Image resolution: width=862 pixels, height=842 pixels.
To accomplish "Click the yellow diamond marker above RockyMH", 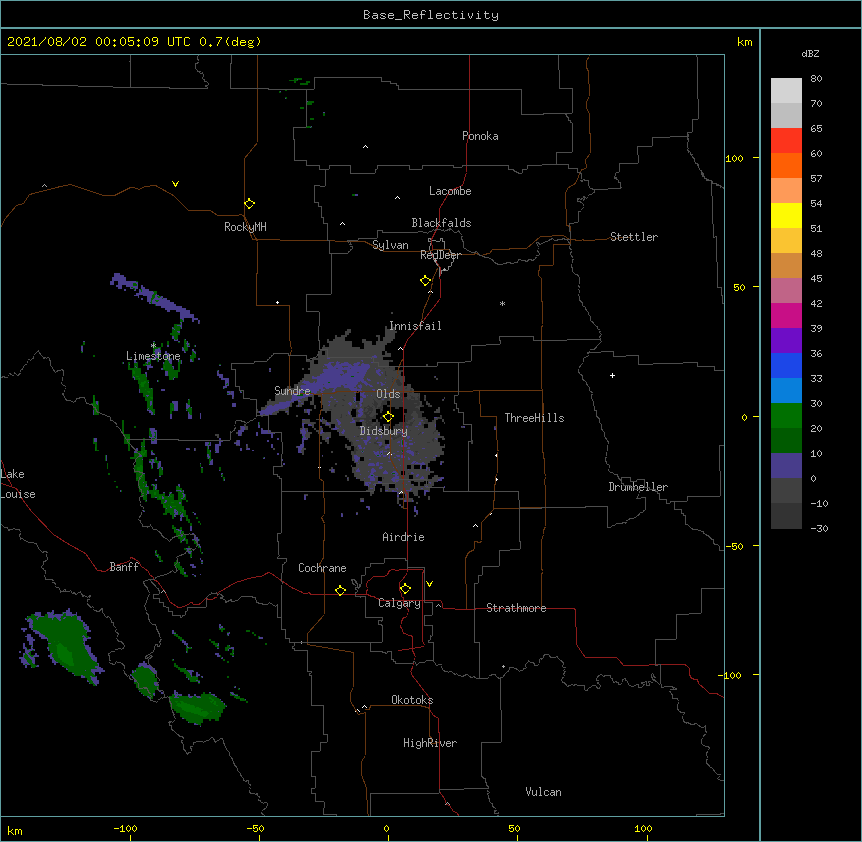I will (250, 204).
